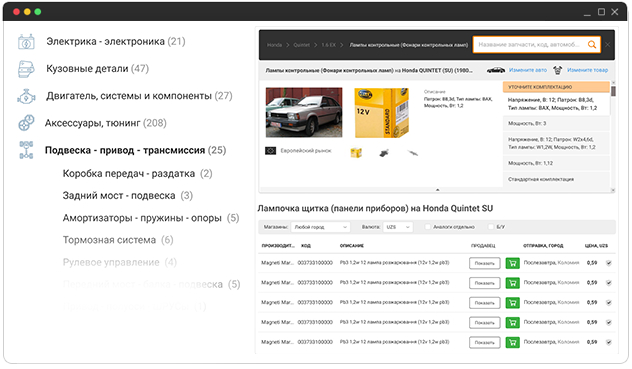632x369 pixels.
Task: Close the search bar with the X icon
Action: click(x=607, y=45)
